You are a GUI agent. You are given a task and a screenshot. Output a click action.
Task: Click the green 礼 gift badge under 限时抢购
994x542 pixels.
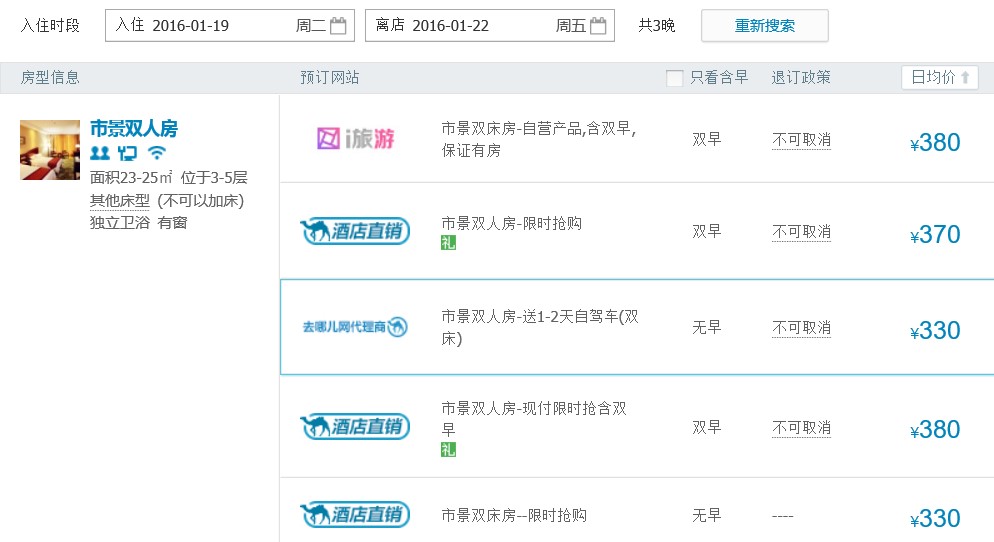(448, 243)
